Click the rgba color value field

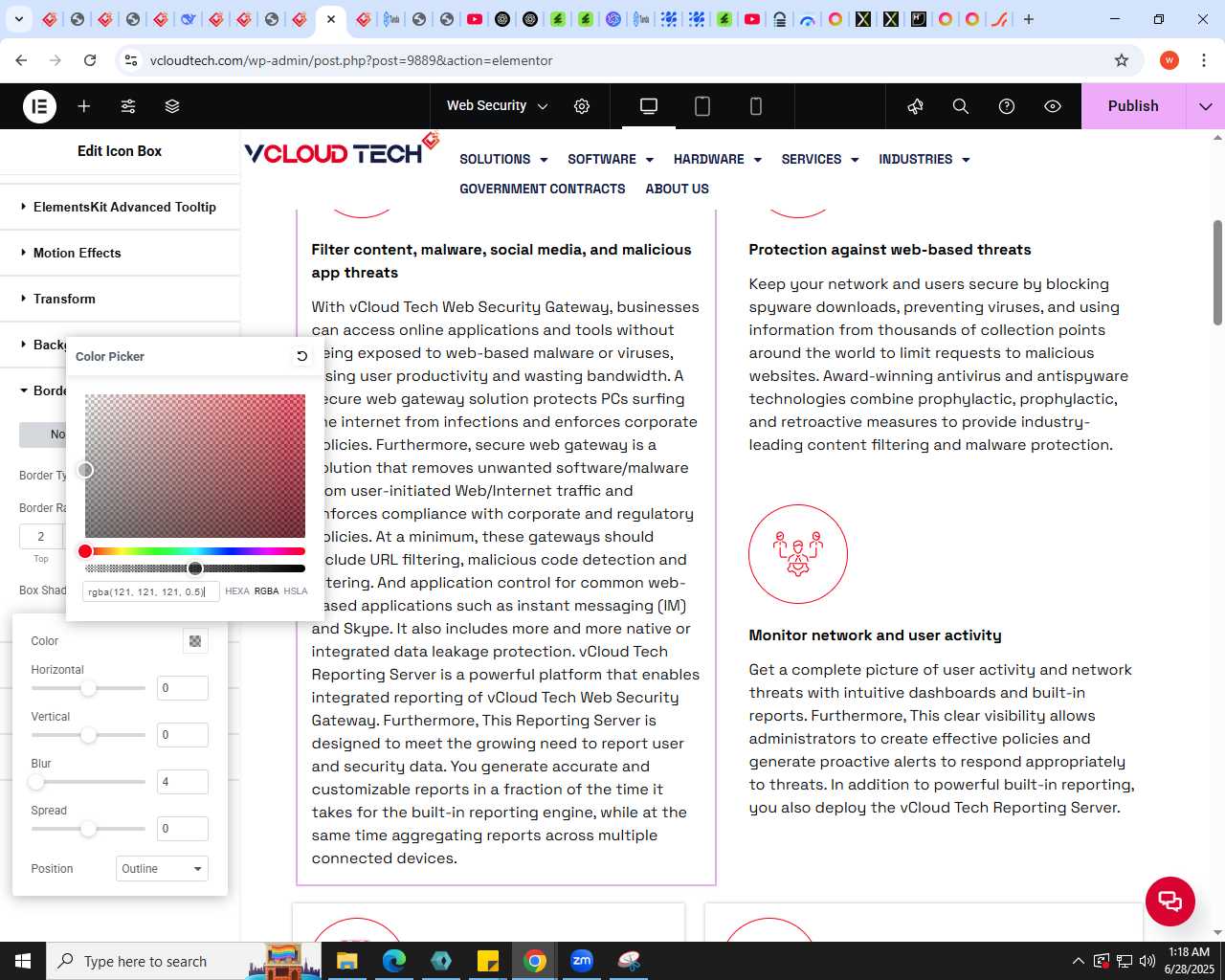(151, 591)
